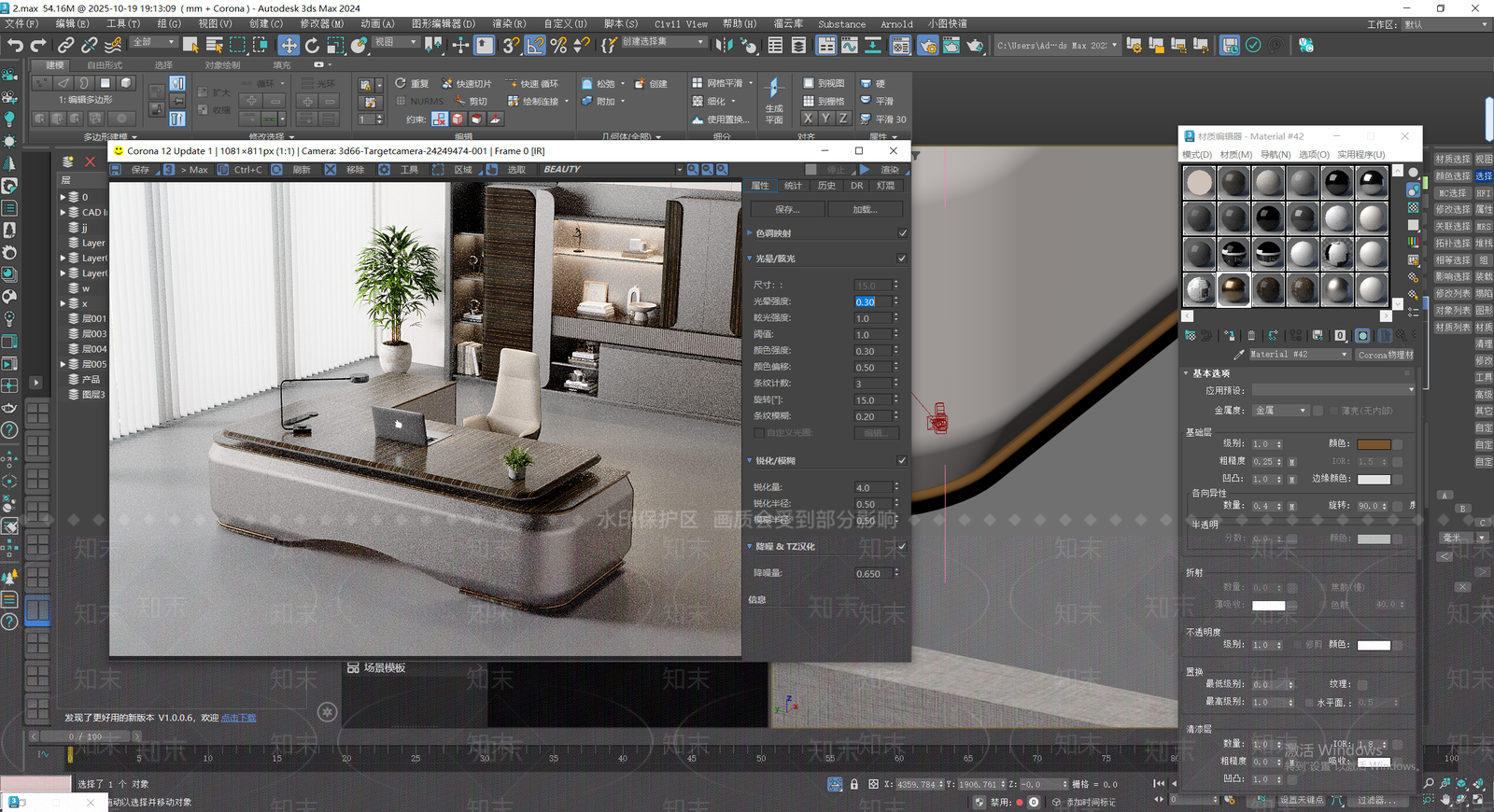Viewport: 1494px width, 812px height.
Task: Open the selection filter dropdown
Action: click(154, 43)
